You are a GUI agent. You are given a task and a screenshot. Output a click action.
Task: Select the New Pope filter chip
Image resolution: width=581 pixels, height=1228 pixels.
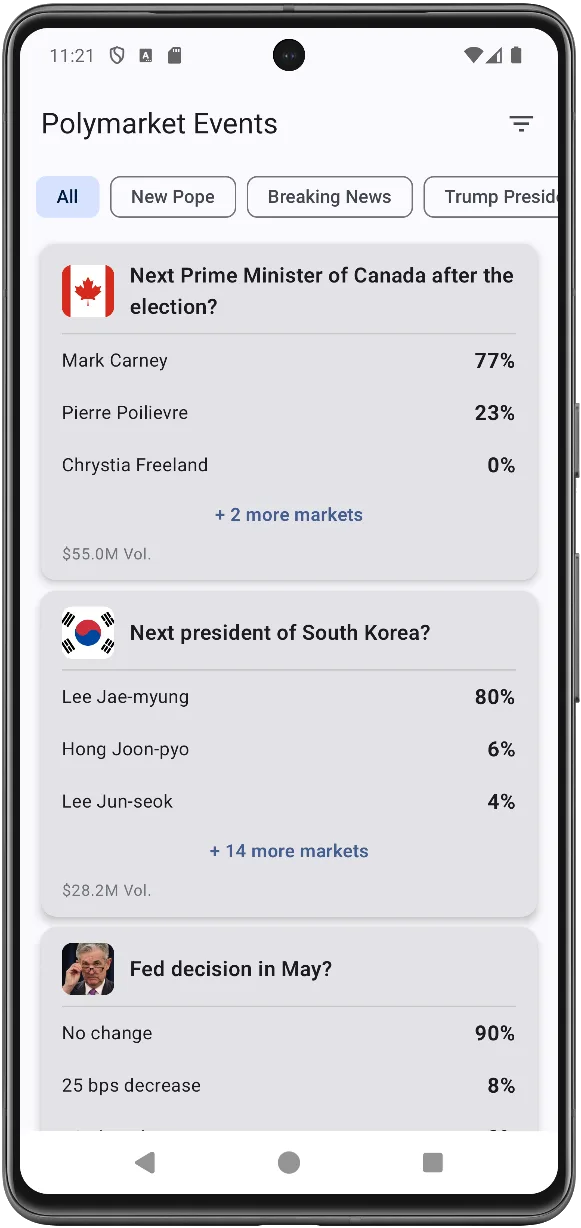pyautogui.click(x=173, y=197)
